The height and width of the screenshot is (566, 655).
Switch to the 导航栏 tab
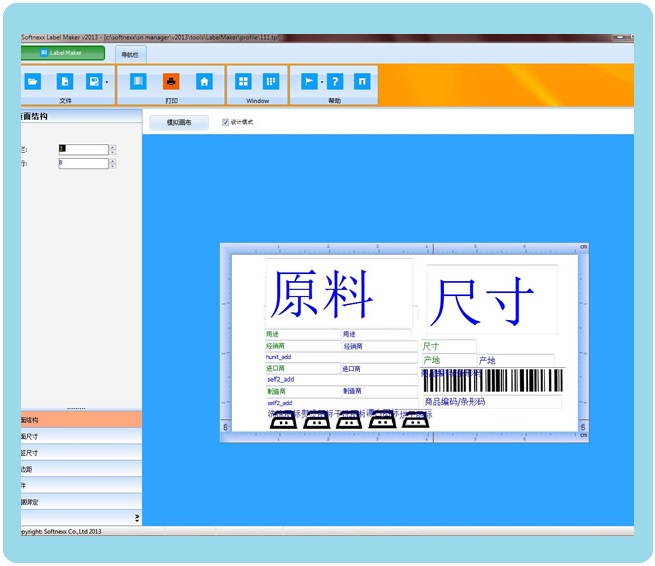(x=130, y=53)
